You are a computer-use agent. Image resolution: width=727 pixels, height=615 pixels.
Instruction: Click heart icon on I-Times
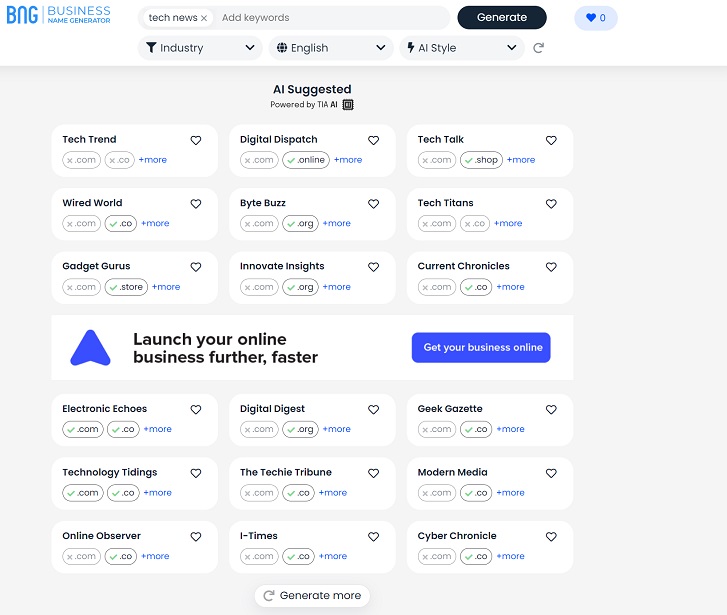(373, 537)
